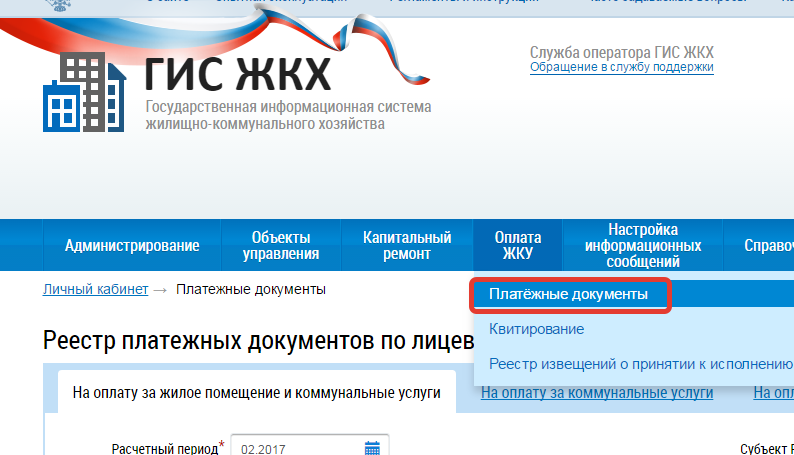The width and height of the screenshot is (794, 455).
Task: Click the ГИС ЖКХ building logo
Action: (85, 92)
